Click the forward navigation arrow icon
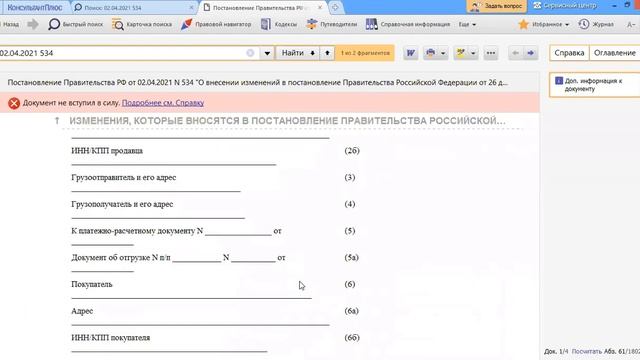The image size is (640, 360). pyautogui.click(x=33, y=24)
